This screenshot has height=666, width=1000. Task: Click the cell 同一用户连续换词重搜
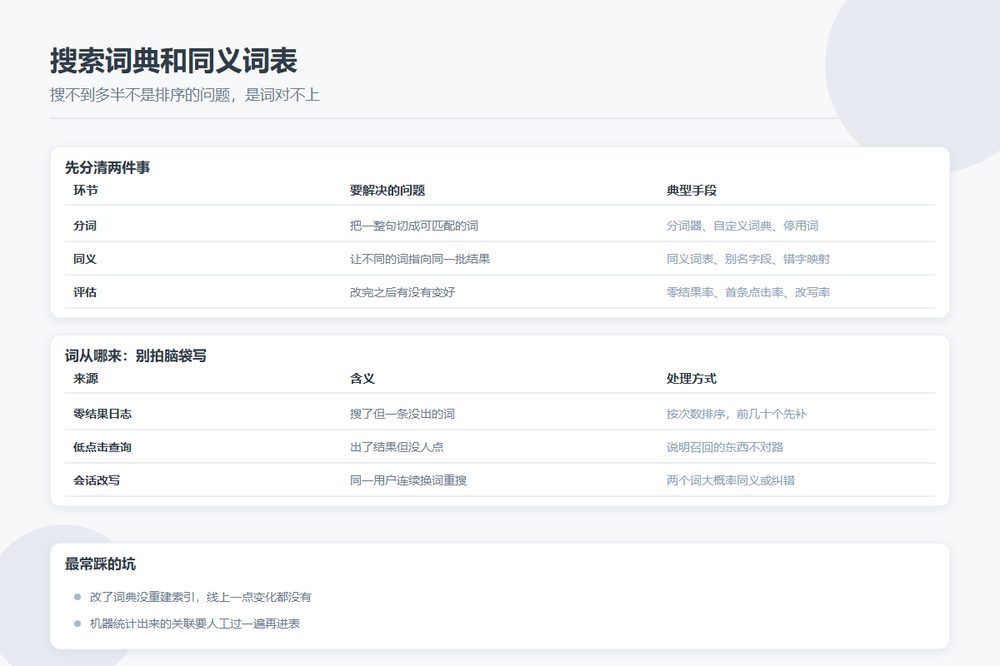click(408, 480)
